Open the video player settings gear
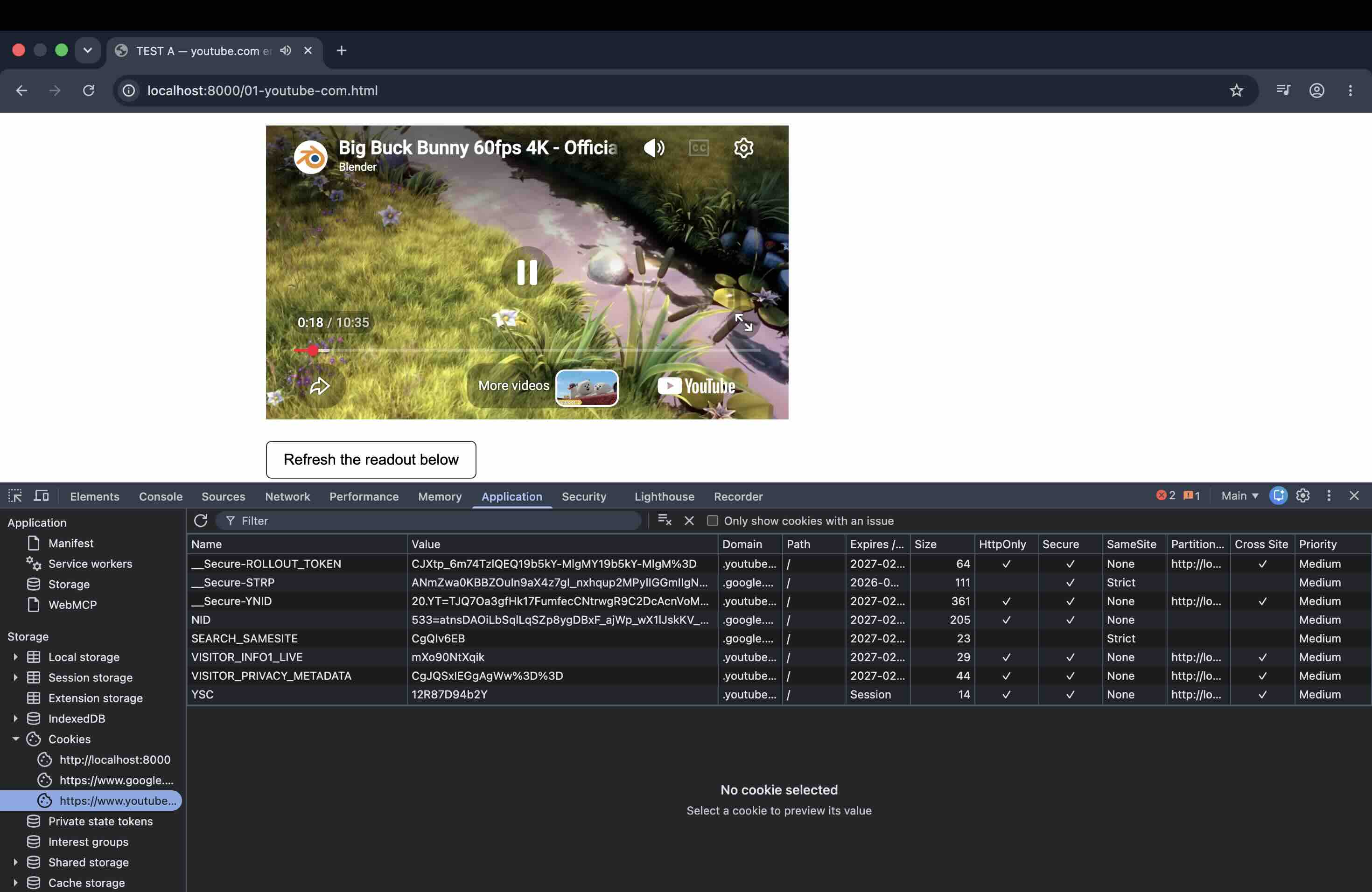1372x892 pixels. click(x=744, y=148)
